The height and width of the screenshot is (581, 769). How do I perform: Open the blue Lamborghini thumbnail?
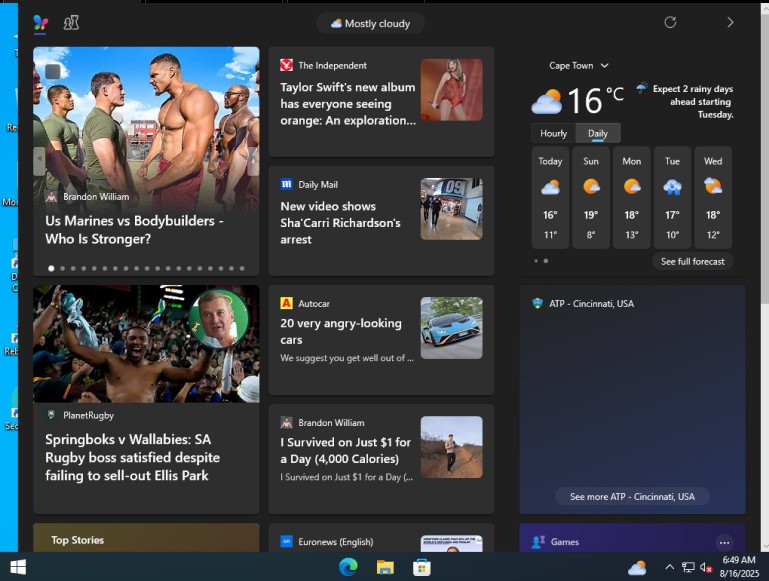pos(451,328)
